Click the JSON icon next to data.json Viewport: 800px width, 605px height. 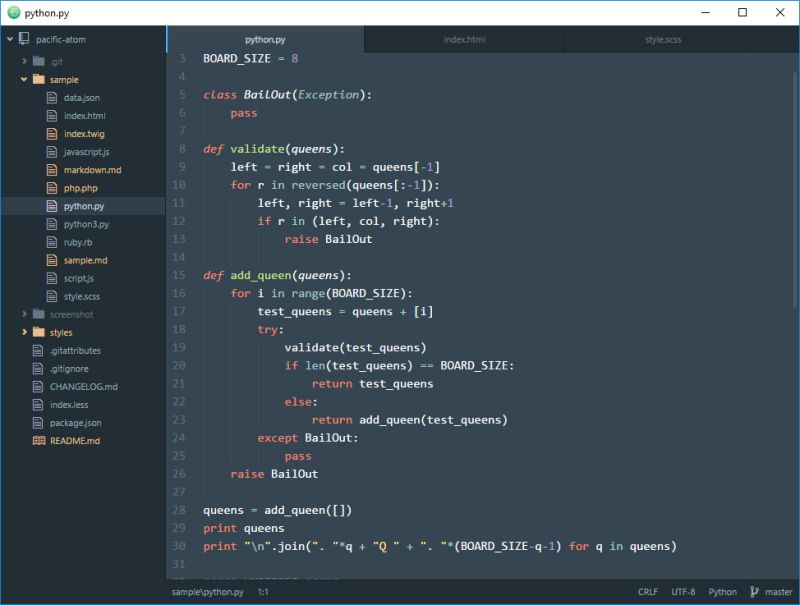[x=51, y=97]
